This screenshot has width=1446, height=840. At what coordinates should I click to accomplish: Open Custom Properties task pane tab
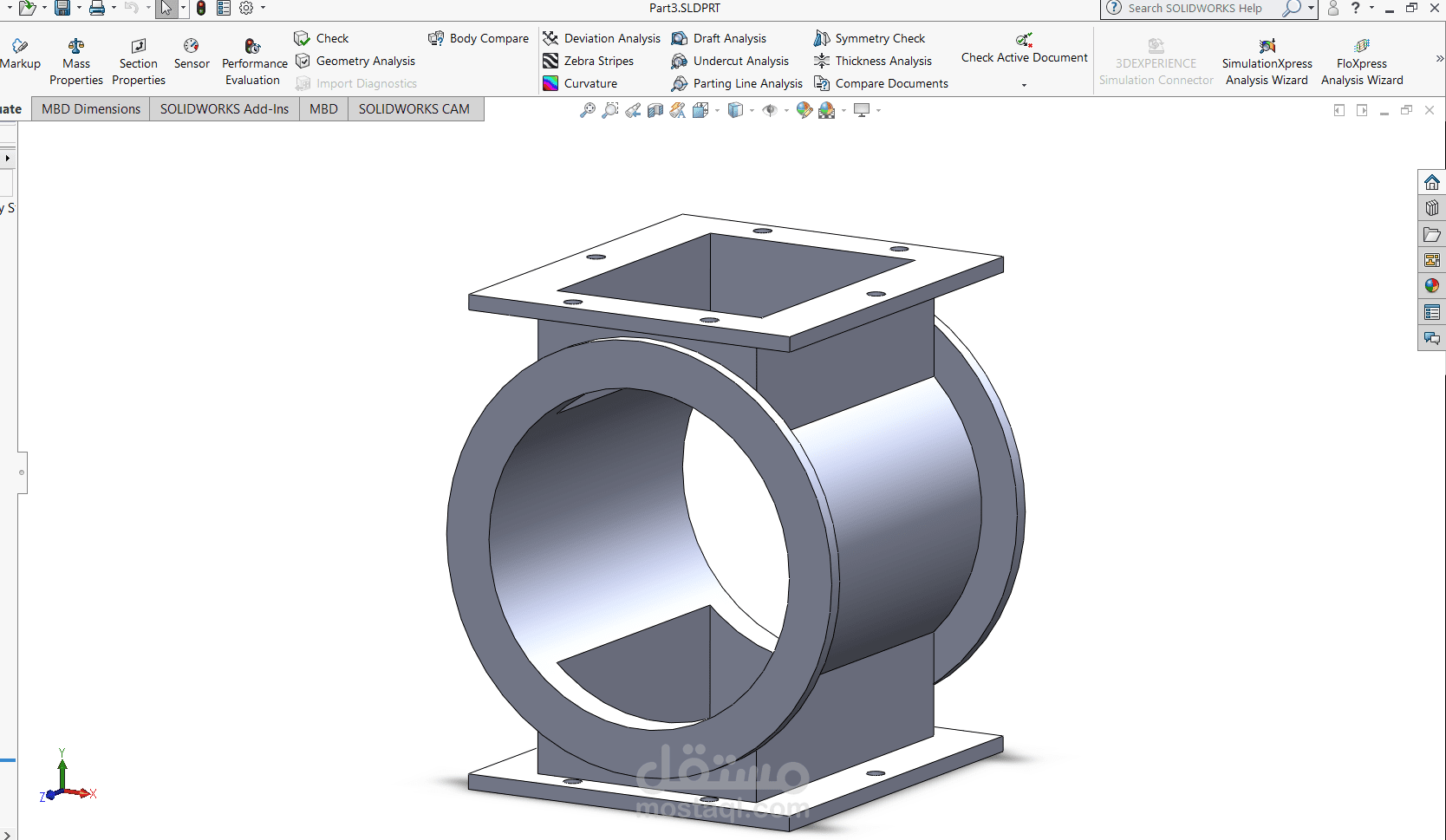[1432, 312]
